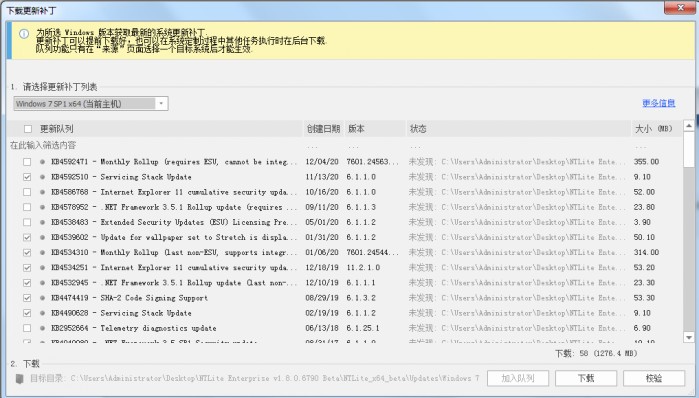This screenshot has width=699, height=398.
Task: Select the row text KB4474419 - SHA-2 Code Signing Support
Action: (129, 298)
